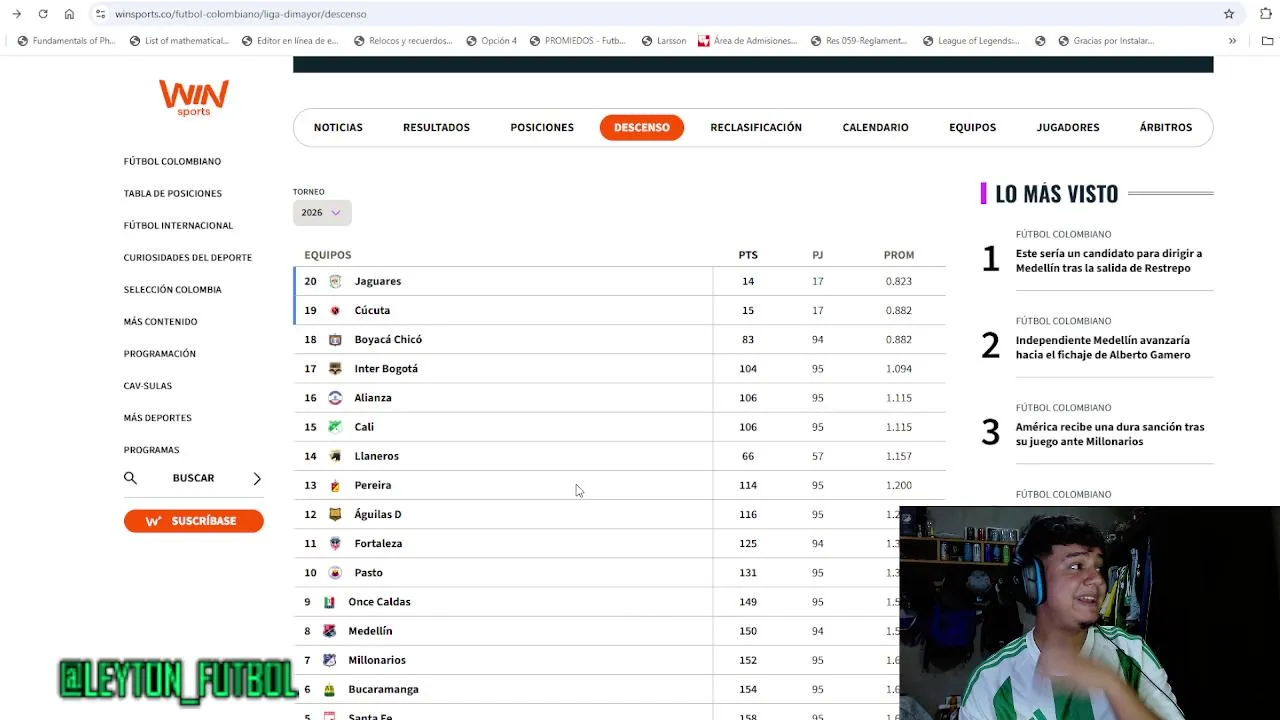This screenshot has width=1280, height=720.
Task: Click Jaguares team crest icon
Action: [335, 281]
